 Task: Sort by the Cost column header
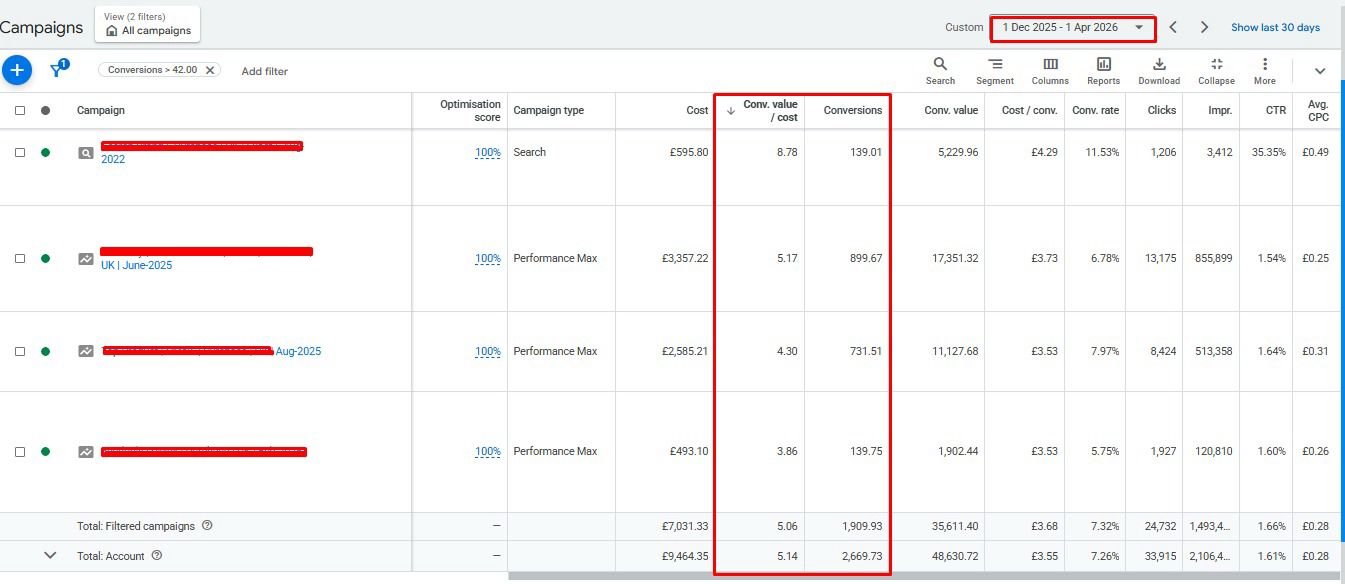click(x=697, y=110)
